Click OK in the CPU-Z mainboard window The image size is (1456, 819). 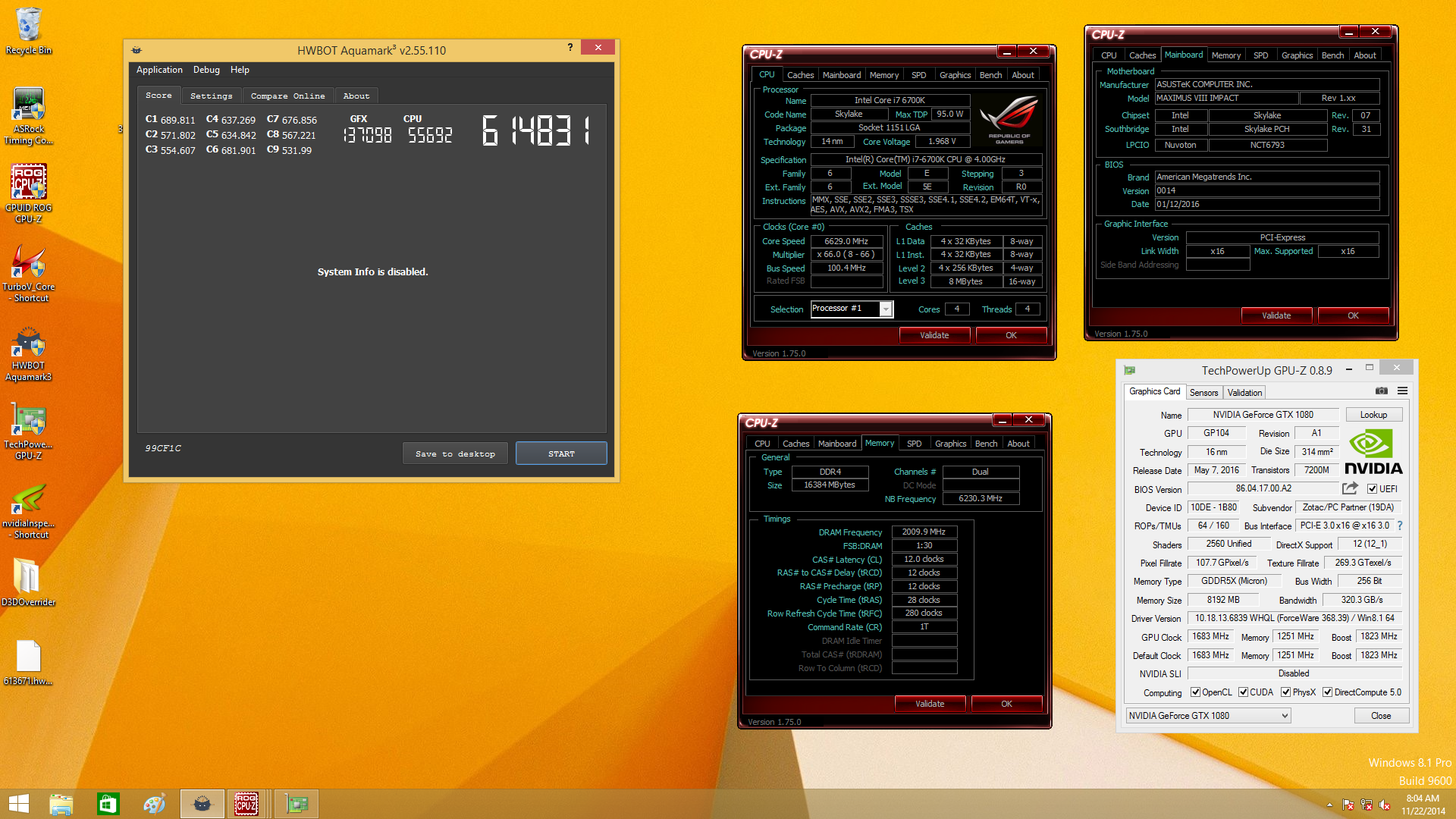click(1353, 315)
